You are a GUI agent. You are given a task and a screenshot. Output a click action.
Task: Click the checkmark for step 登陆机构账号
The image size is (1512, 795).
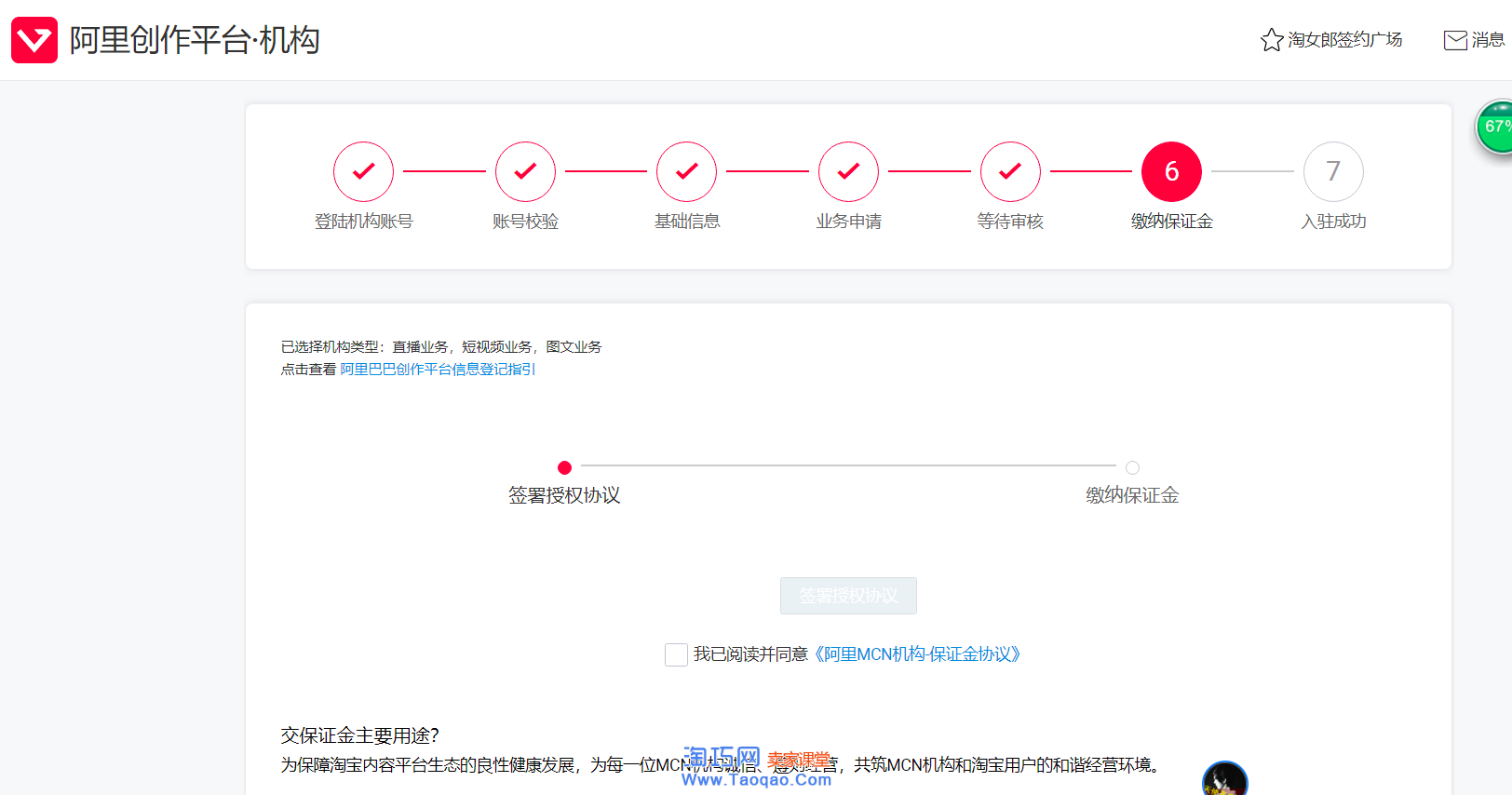(364, 171)
